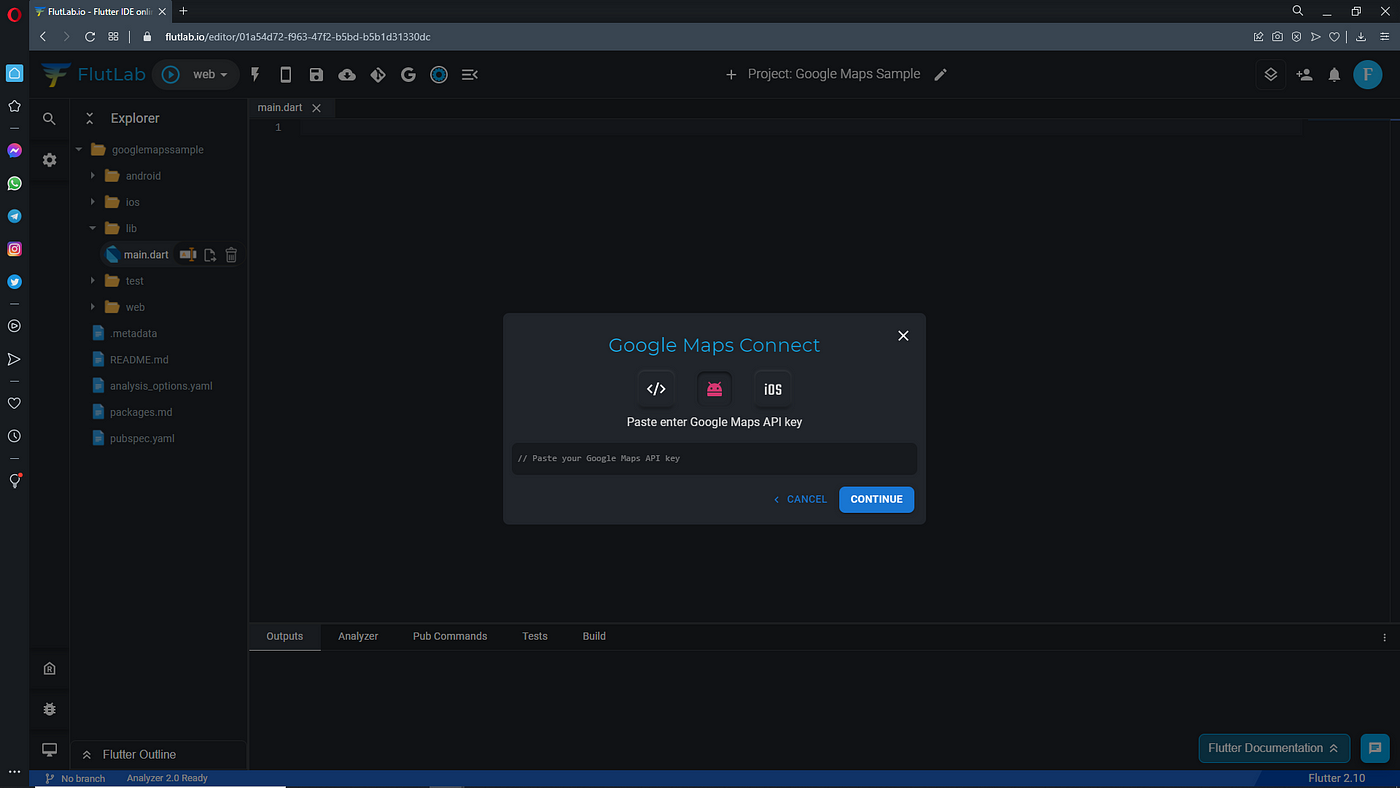Image resolution: width=1400 pixels, height=788 pixels.
Task: Click the plus icon before Project name
Action: click(x=731, y=74)
